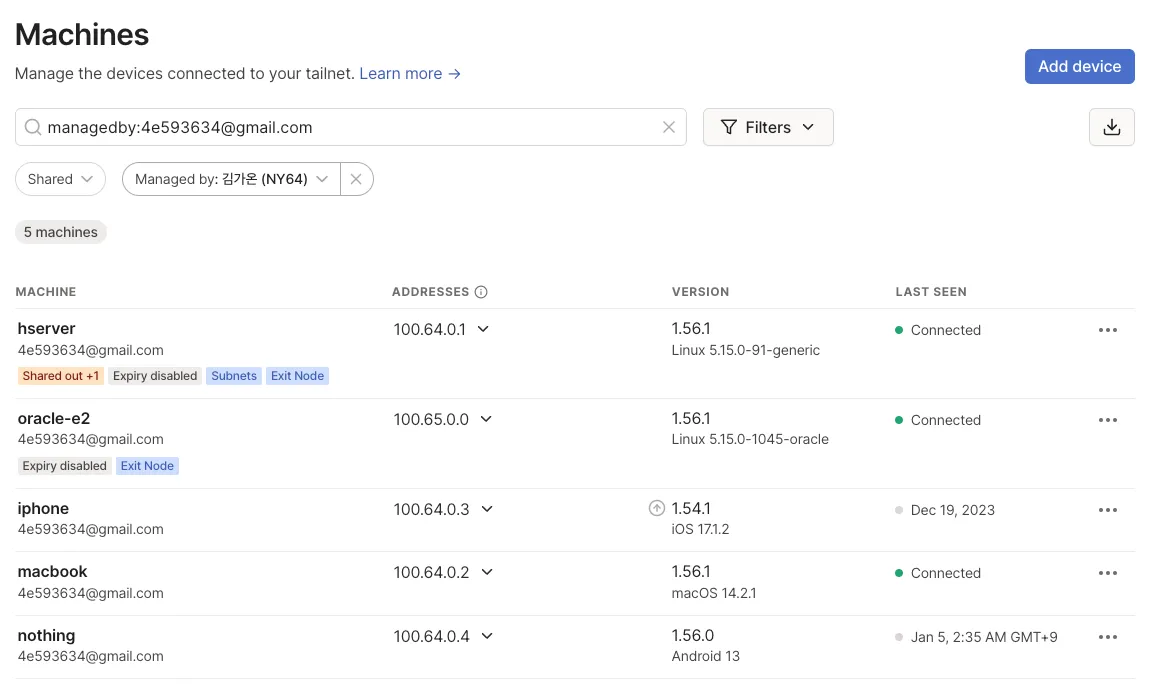Expand the address list for 100.65.0.0

tap(486, 419)
